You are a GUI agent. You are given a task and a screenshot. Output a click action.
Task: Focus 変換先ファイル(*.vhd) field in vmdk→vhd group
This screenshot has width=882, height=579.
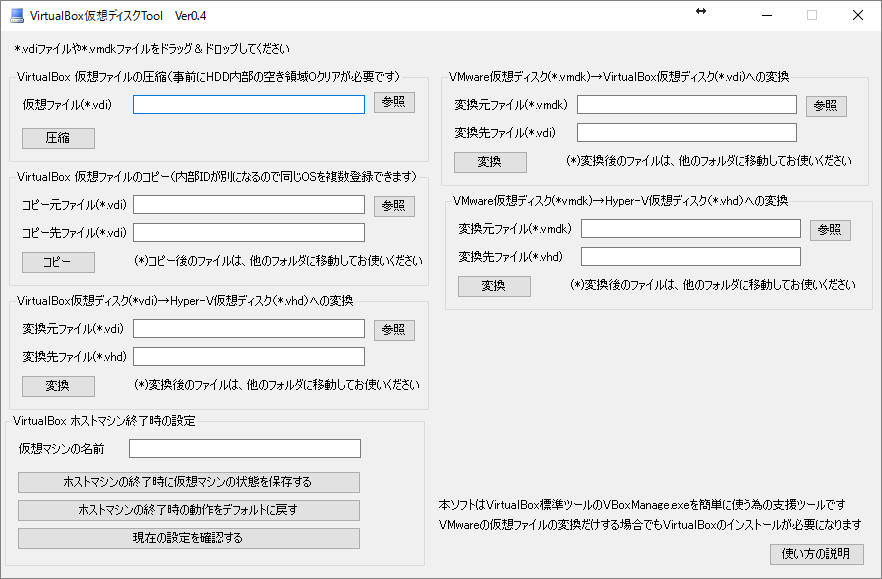[691, 257]
